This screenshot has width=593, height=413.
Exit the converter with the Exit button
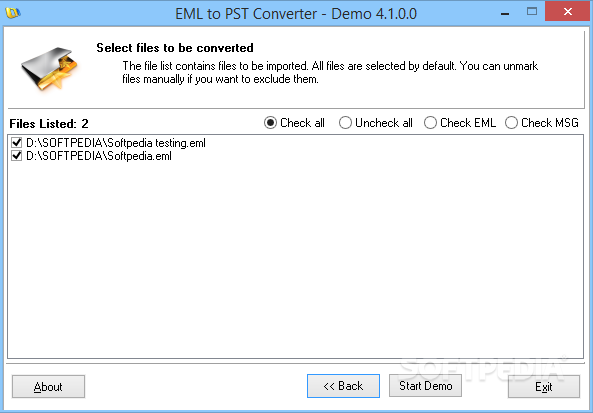pyautogui.click(x=544, y=387)
